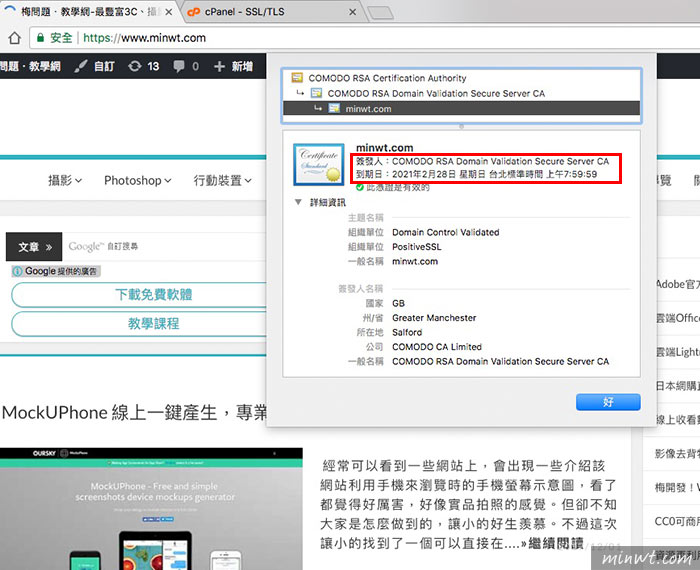Click the 好 button in certificate dialog
Viewport: 700px width, 570px height.
tap(608, 402)
